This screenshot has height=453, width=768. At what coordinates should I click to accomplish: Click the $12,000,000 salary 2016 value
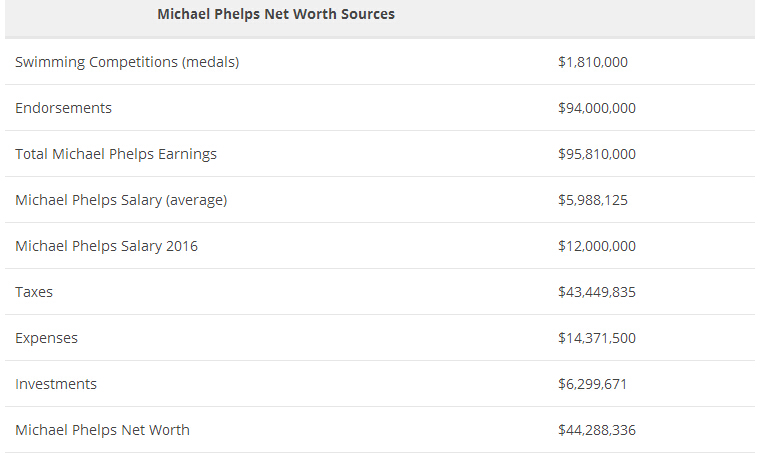click(x=597, y=246)
